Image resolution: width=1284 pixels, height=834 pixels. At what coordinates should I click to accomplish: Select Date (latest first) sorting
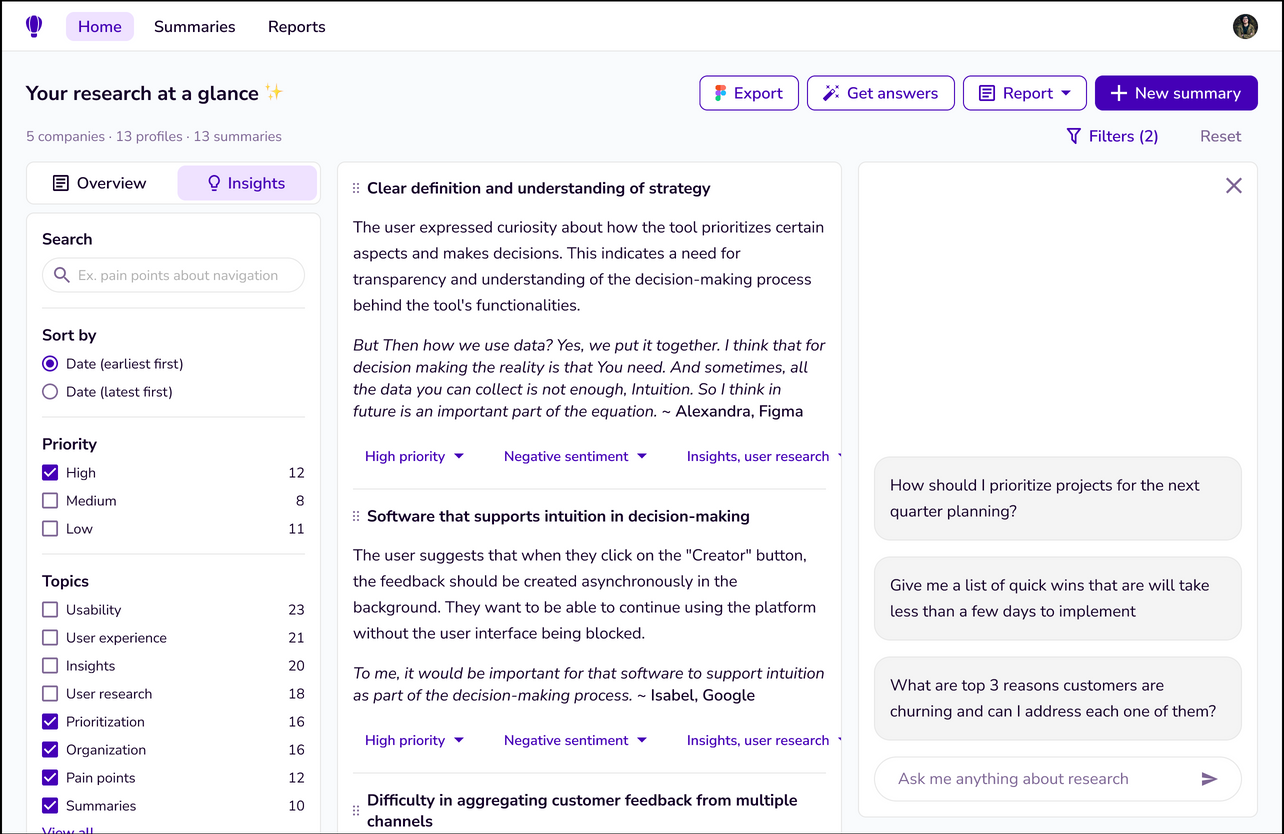pyautogui.click(x=50, y=392)
